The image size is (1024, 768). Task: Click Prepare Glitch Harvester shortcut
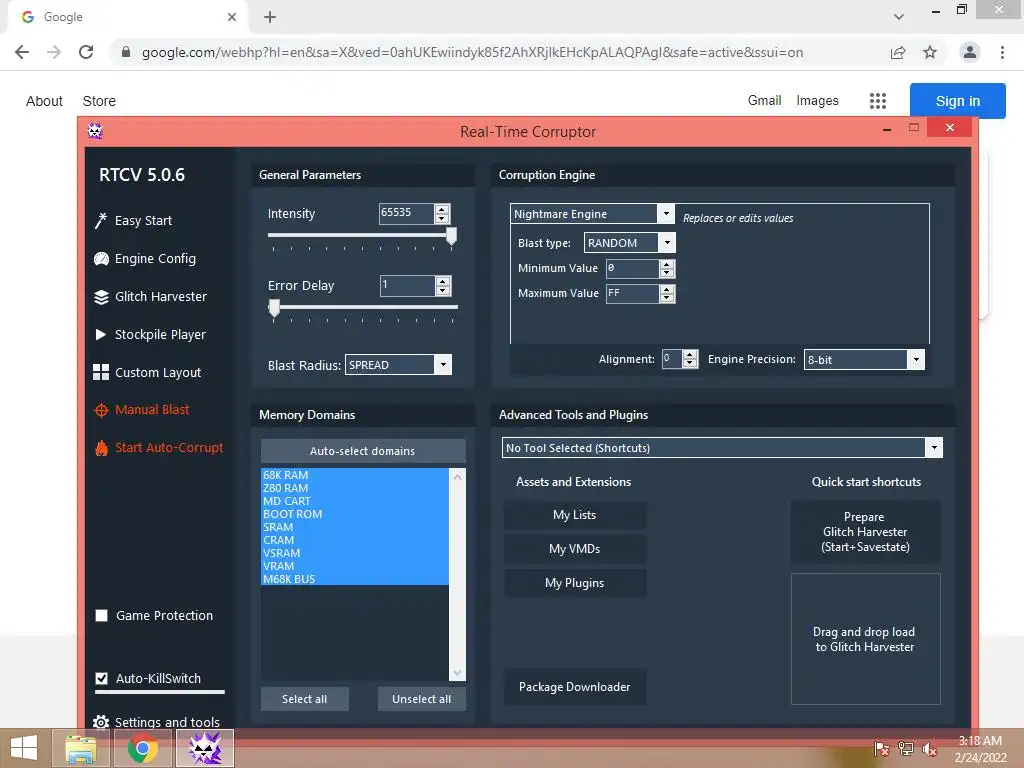[x=865, y=532]
